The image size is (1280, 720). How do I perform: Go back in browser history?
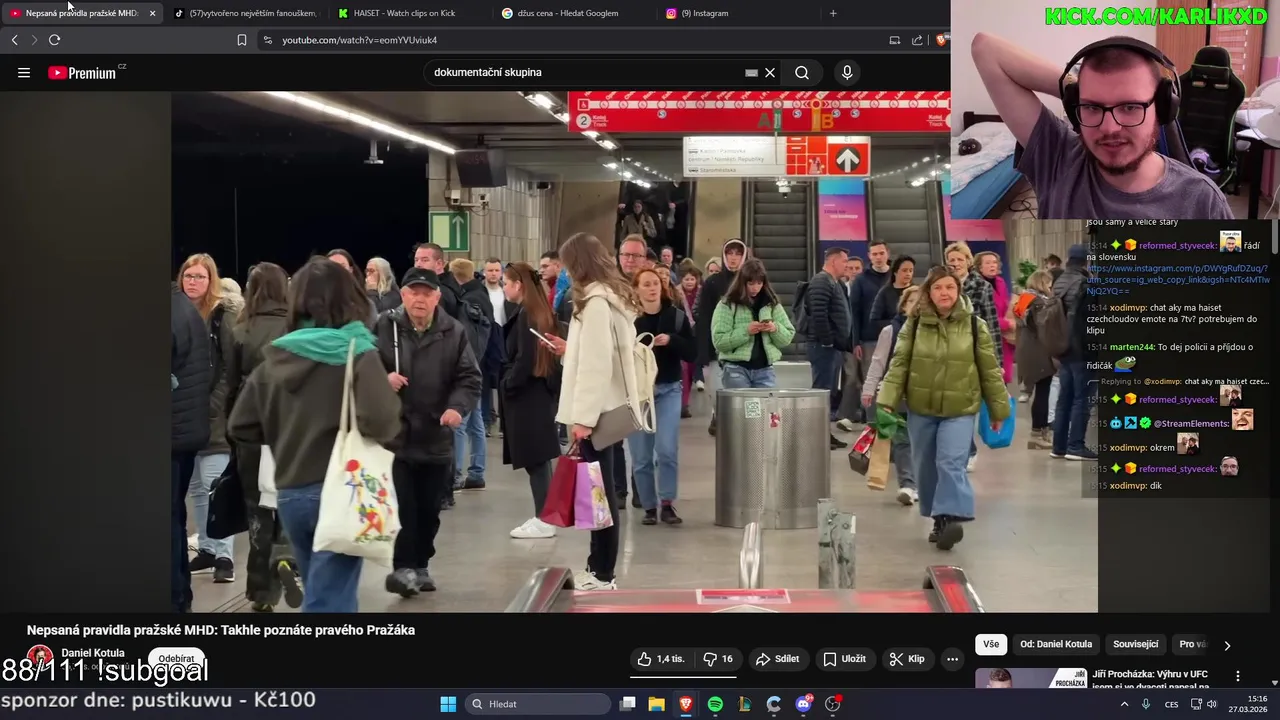tap(14, 40)
